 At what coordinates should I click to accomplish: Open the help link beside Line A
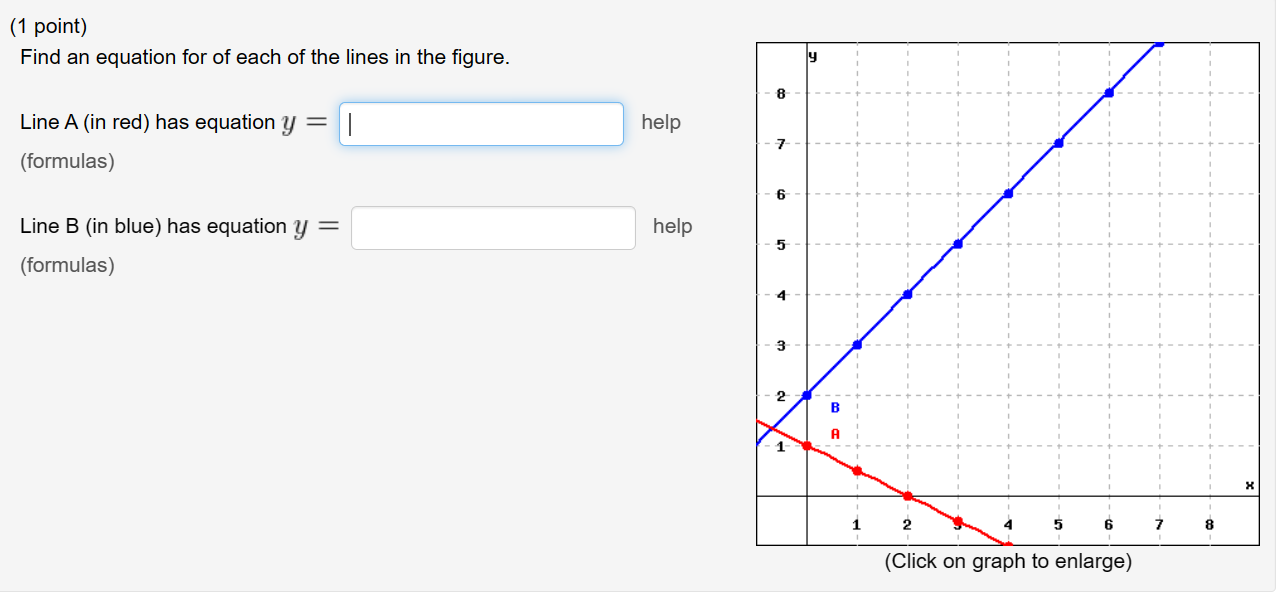coord(661,122)
